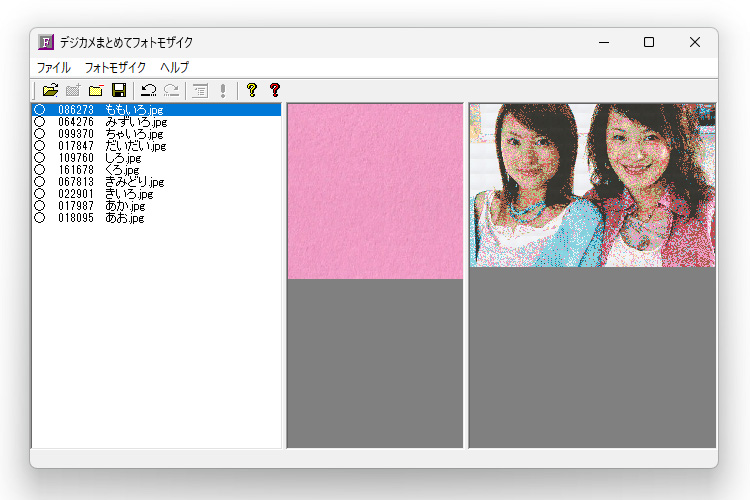750x500 pixels.
Task: Click the app icon in the title bar
Action: tap(46, 42)
